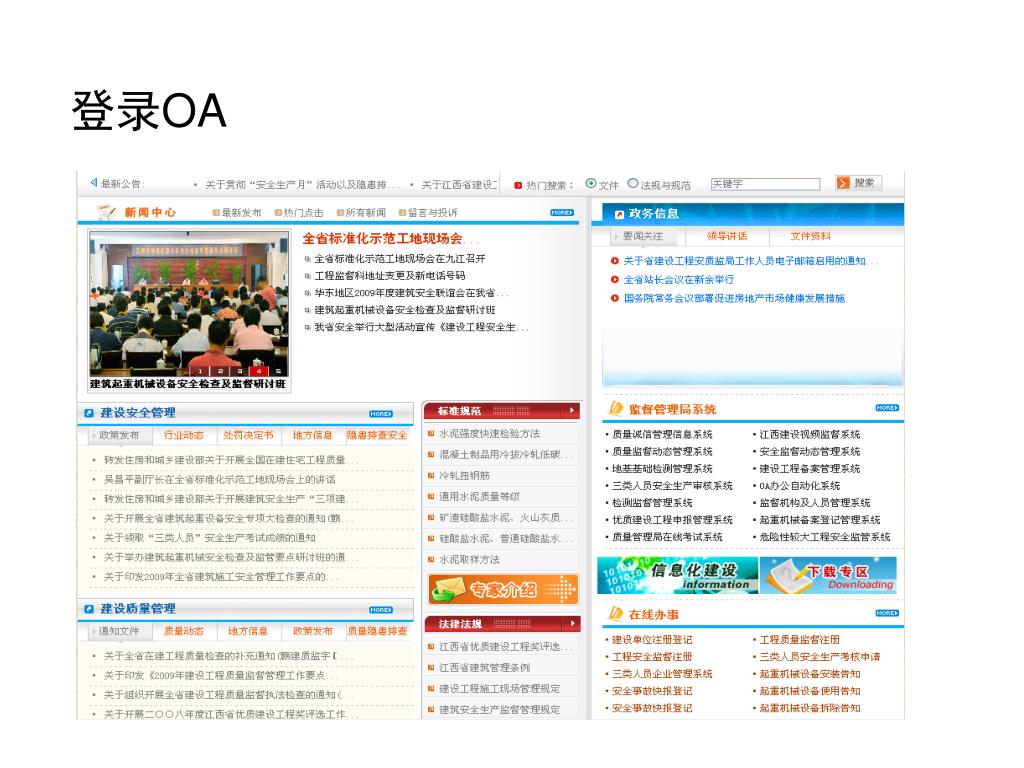The image size is (1024, 768).
Task: Click the news conference photo thumbnail
Action: tap(189, 304)
